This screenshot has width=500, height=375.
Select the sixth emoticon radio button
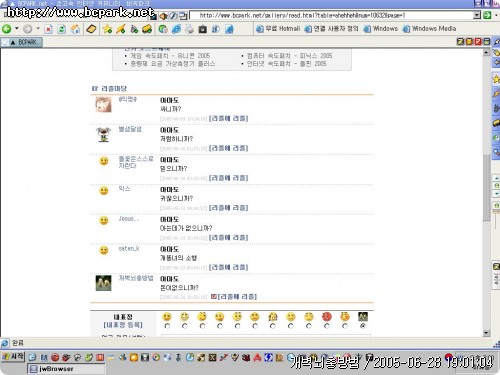pyautogui.click(x=255, y=326)
